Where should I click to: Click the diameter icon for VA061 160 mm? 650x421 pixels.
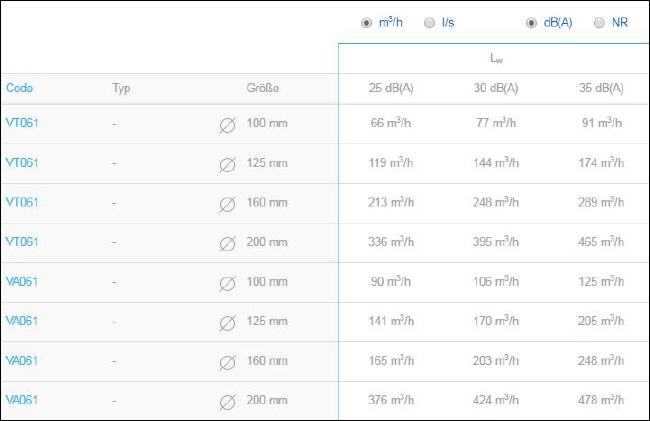[x=227, y=363]
